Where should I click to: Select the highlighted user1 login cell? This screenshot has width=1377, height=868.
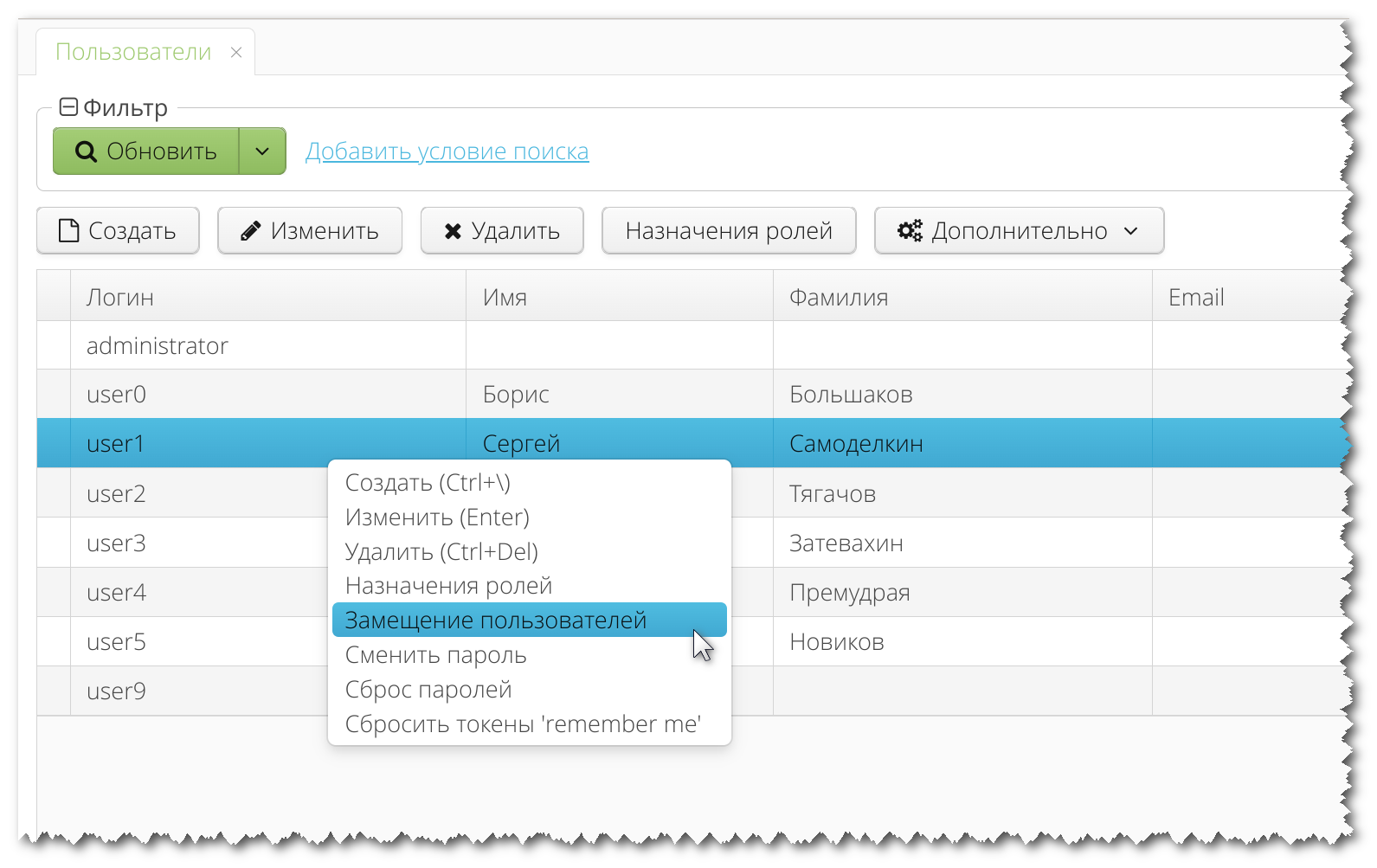(268, 443)
